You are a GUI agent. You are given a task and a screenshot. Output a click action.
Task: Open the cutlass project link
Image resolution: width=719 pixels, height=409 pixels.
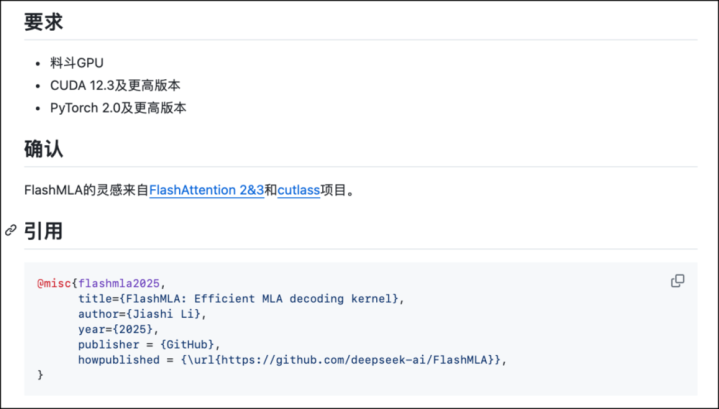pyautogui.click(x=299, y=190)
